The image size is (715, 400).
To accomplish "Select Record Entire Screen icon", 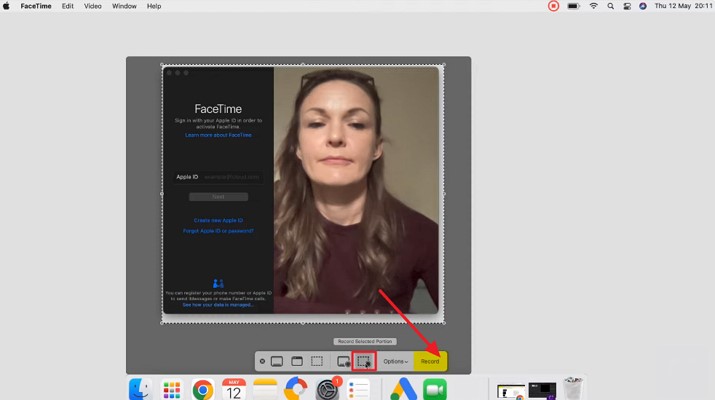I will [343, 361].
